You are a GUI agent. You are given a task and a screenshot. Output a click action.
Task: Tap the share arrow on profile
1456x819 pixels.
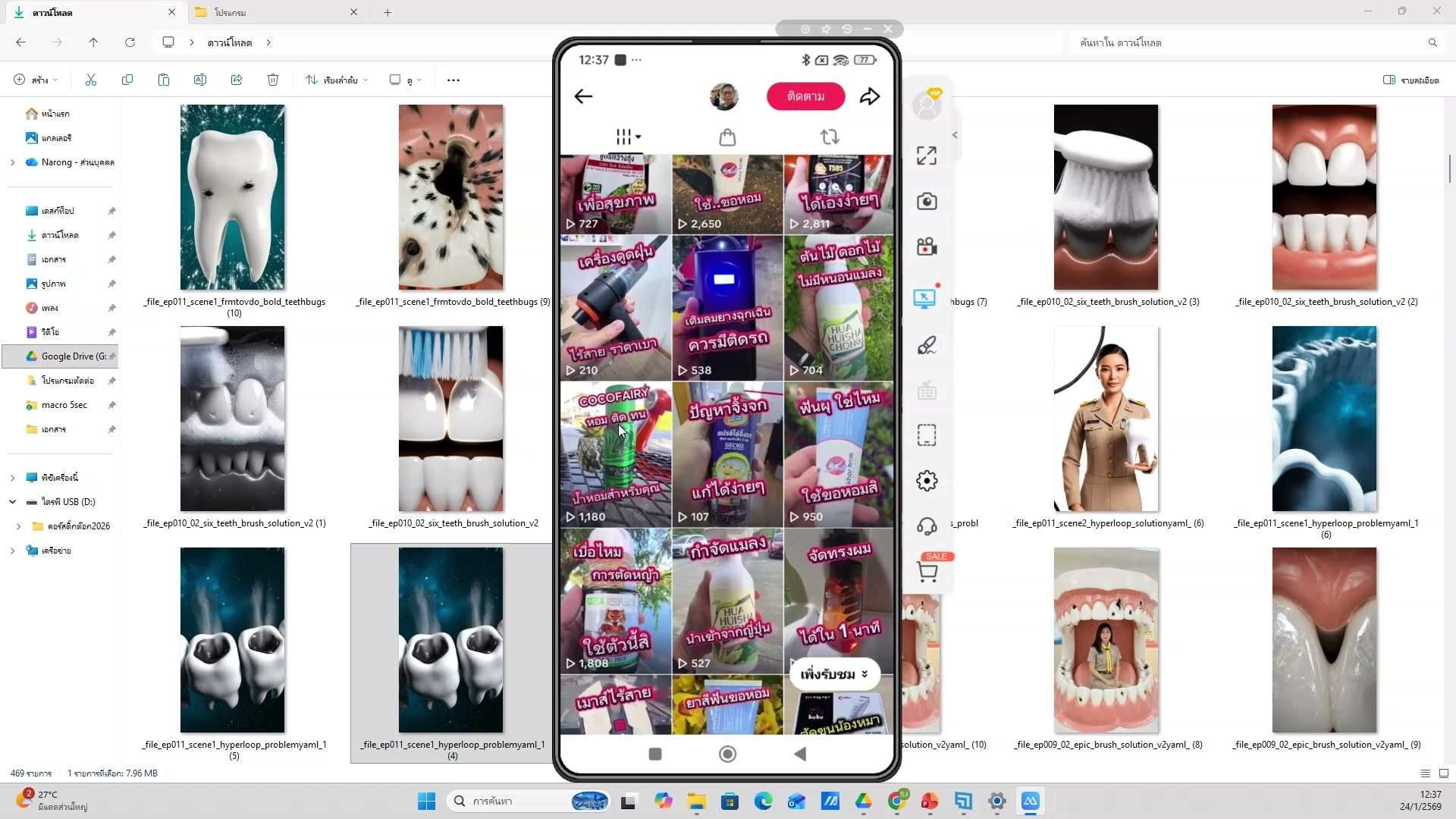[x=869, y=96]
